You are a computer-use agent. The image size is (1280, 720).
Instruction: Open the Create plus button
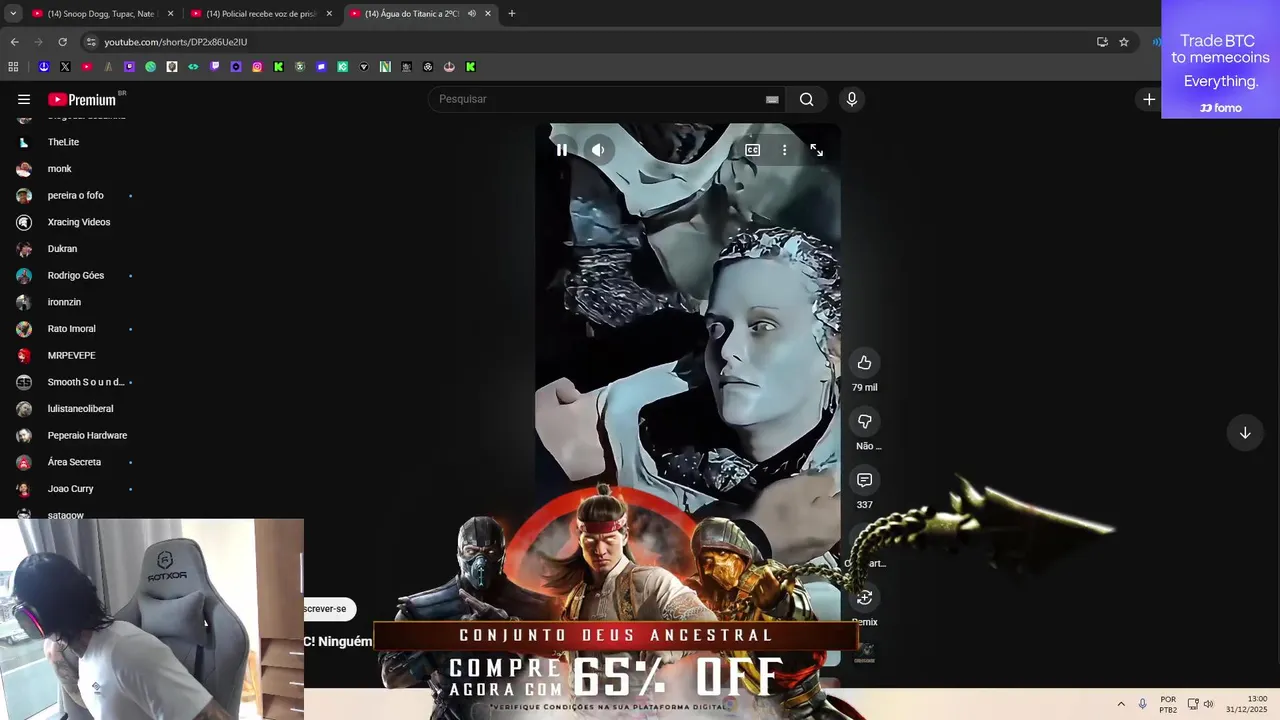pos(1149,99)
